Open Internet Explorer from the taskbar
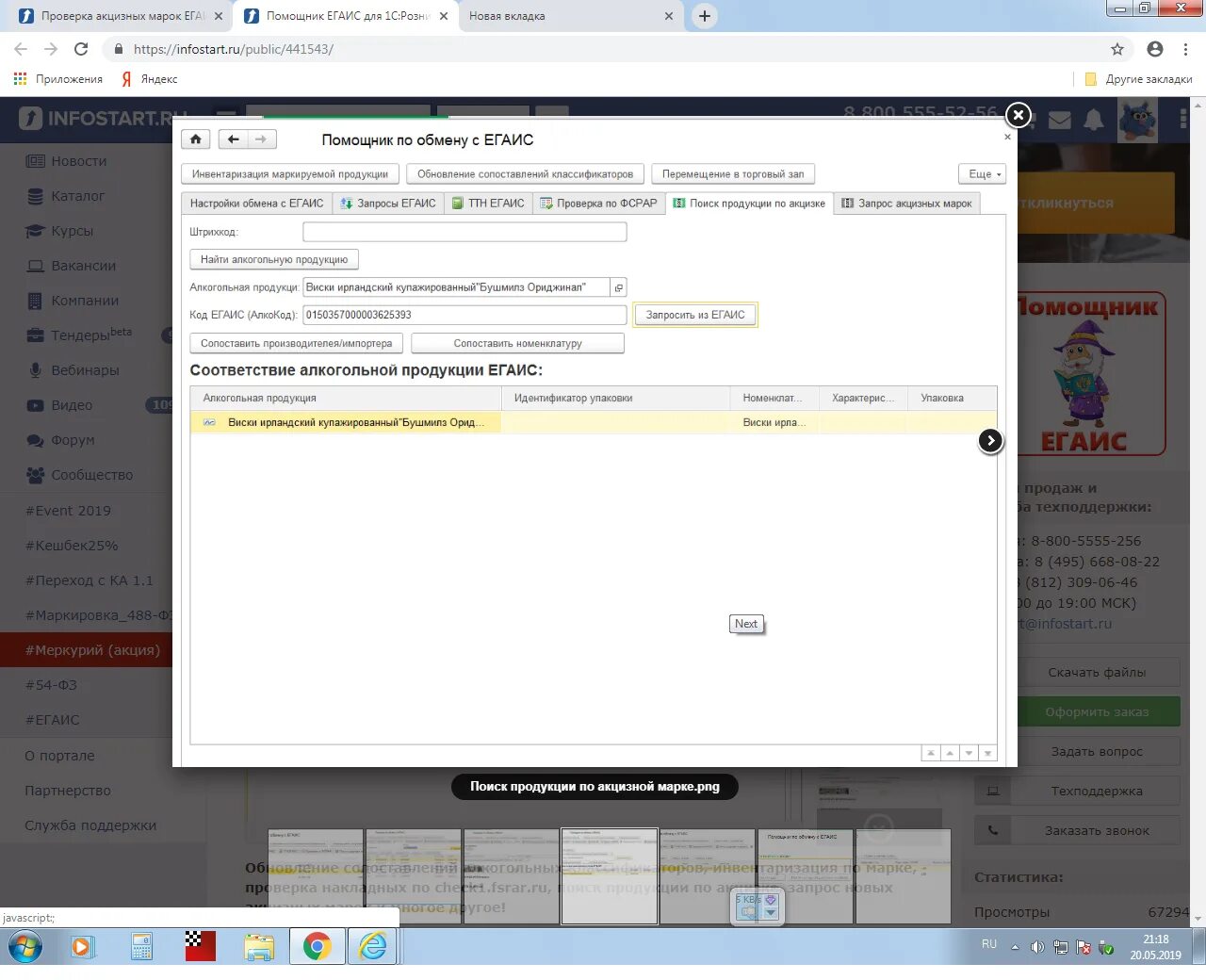This screenshot has height=980, width=1206. (373, 947)
